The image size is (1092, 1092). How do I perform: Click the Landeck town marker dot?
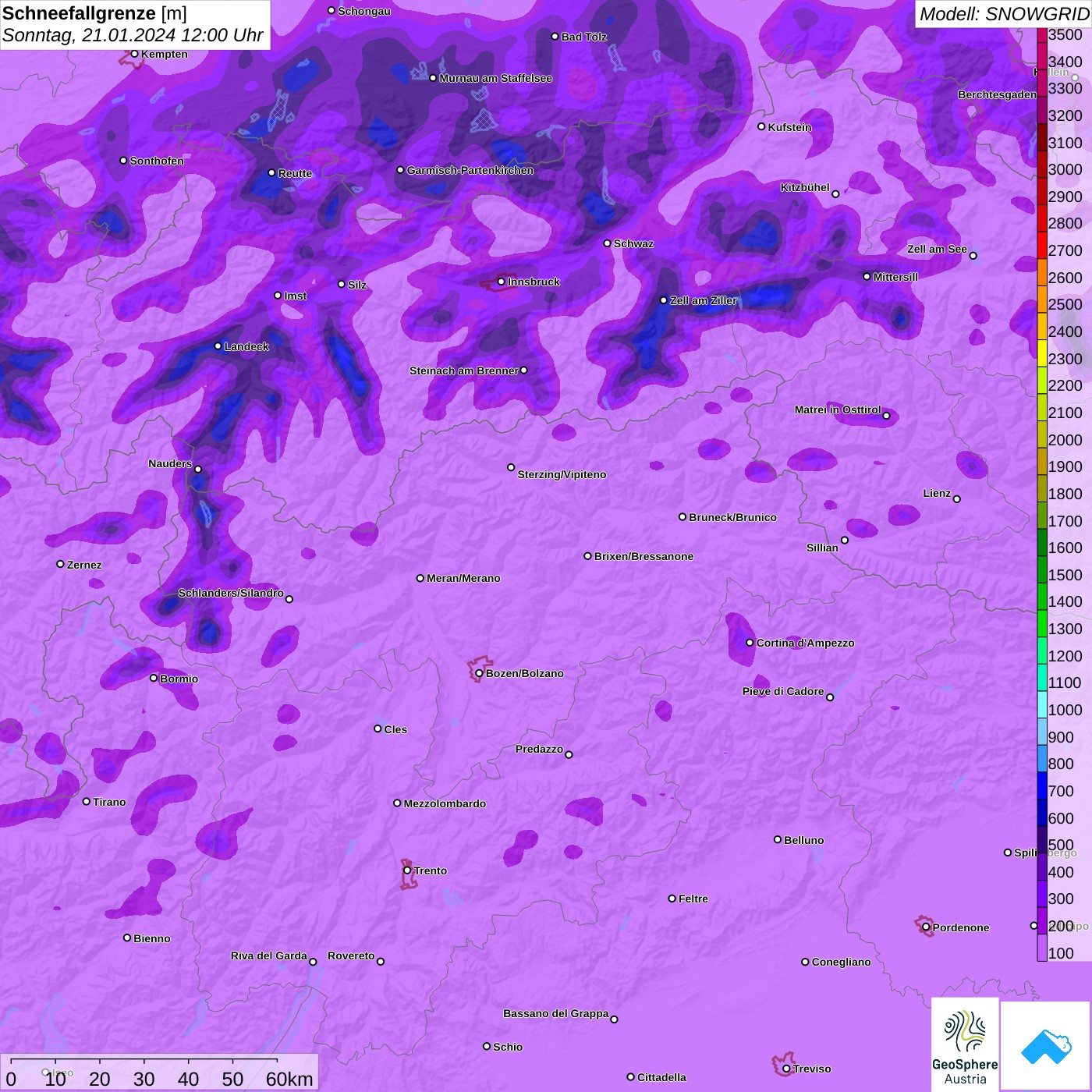point(218,346)
